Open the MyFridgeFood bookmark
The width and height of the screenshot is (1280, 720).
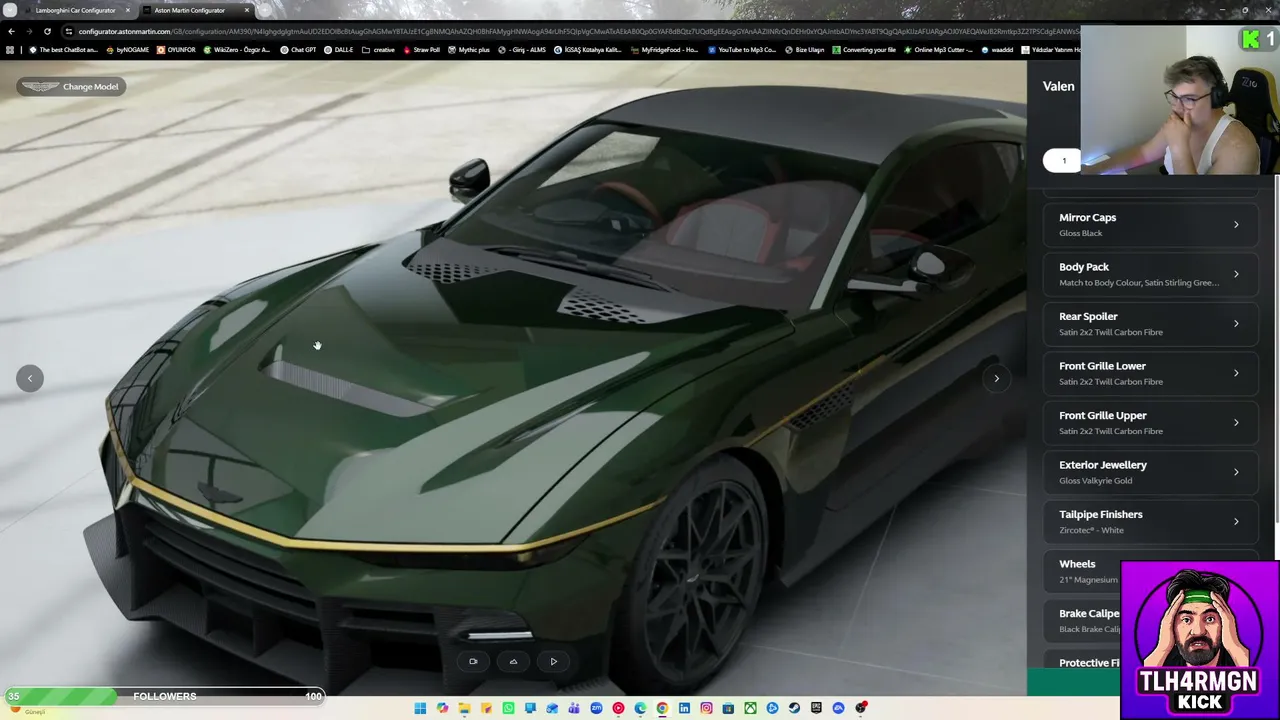coord(664,50)
